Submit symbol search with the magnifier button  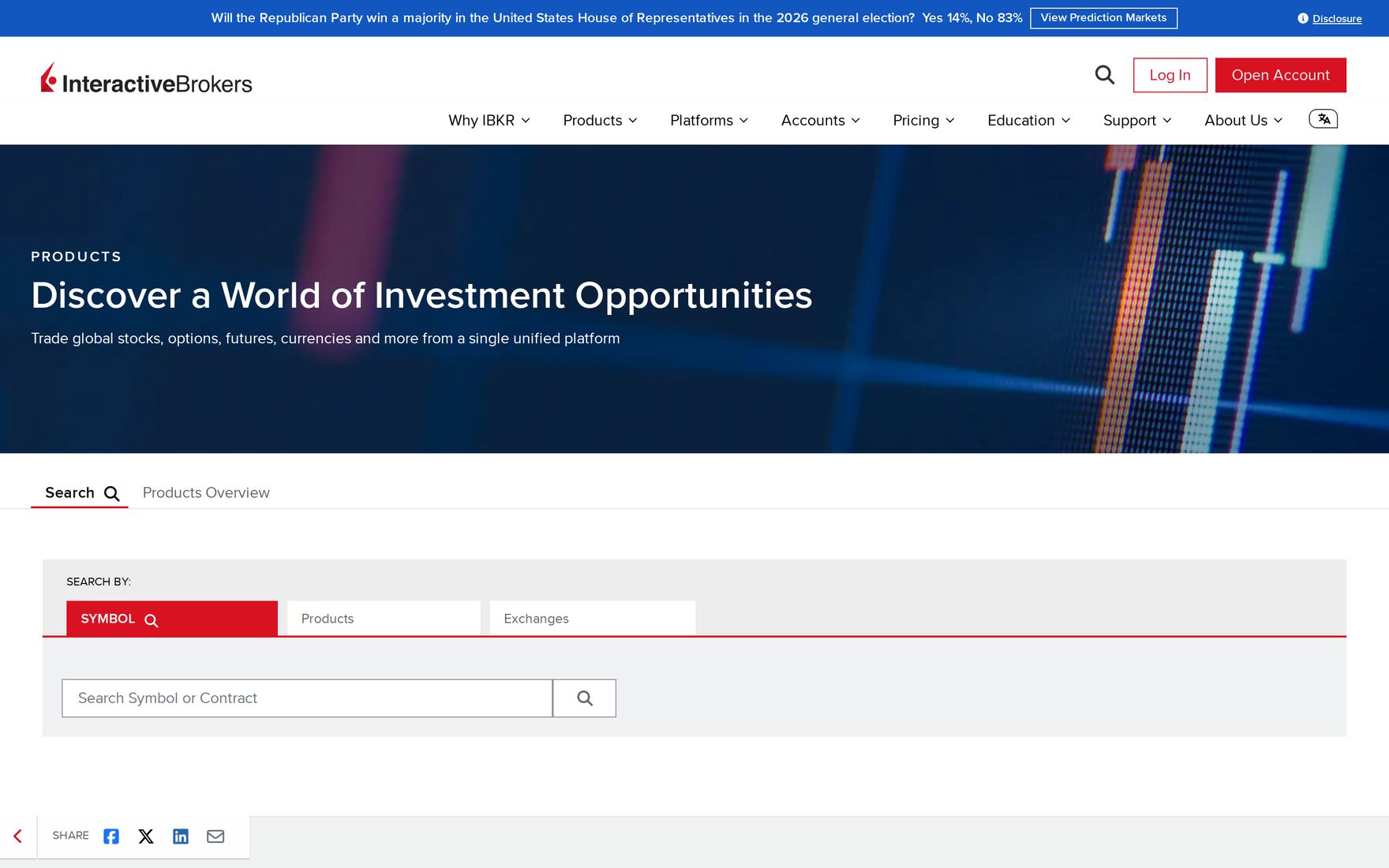pyautogui.click(x=584, y=698)
